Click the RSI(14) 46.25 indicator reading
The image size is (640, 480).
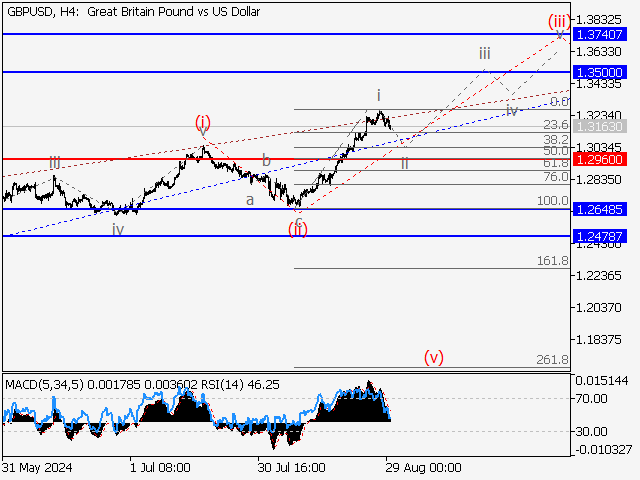(x=240, y=384)
